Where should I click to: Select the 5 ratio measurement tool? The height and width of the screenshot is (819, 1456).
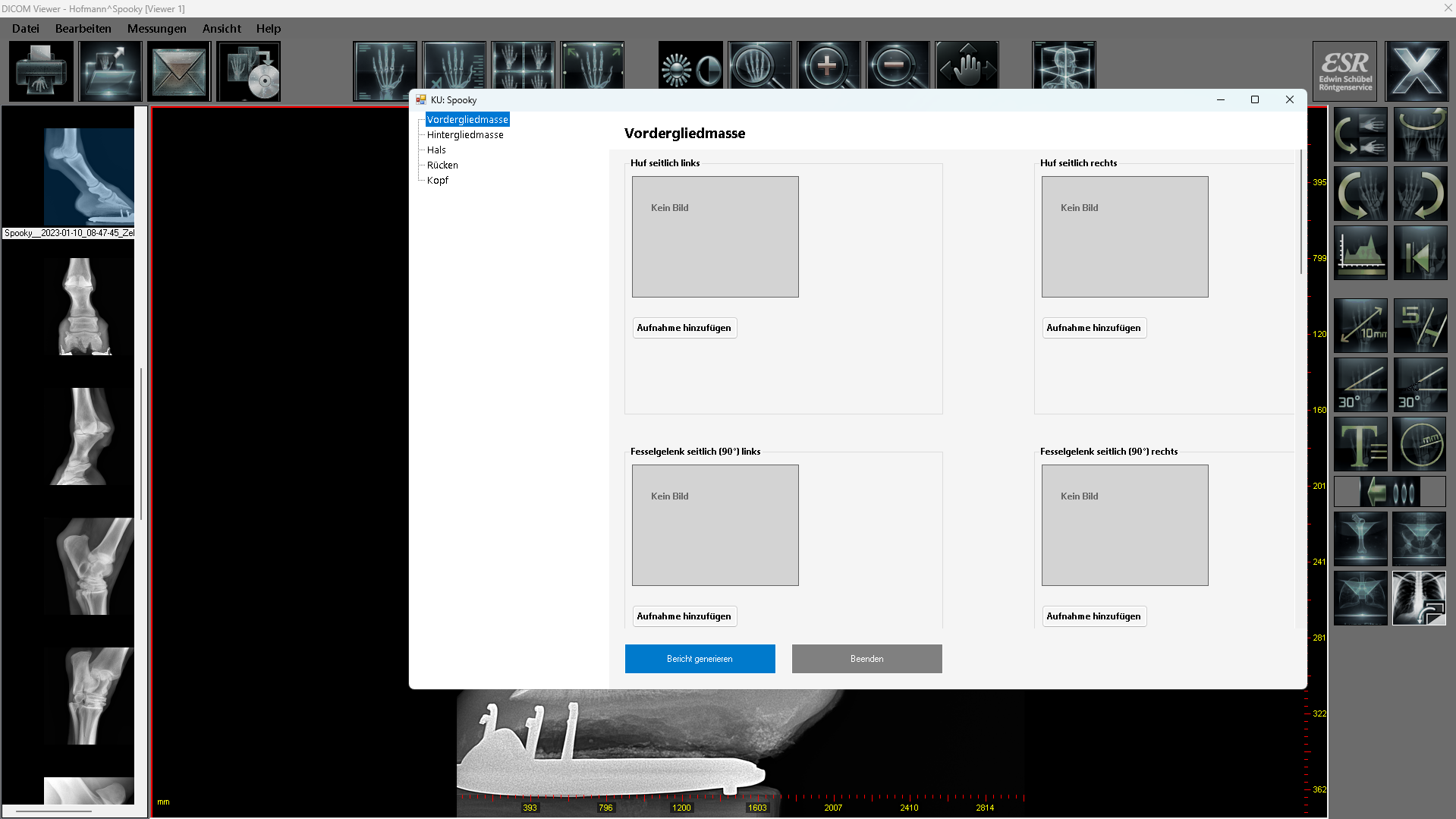1420,325
